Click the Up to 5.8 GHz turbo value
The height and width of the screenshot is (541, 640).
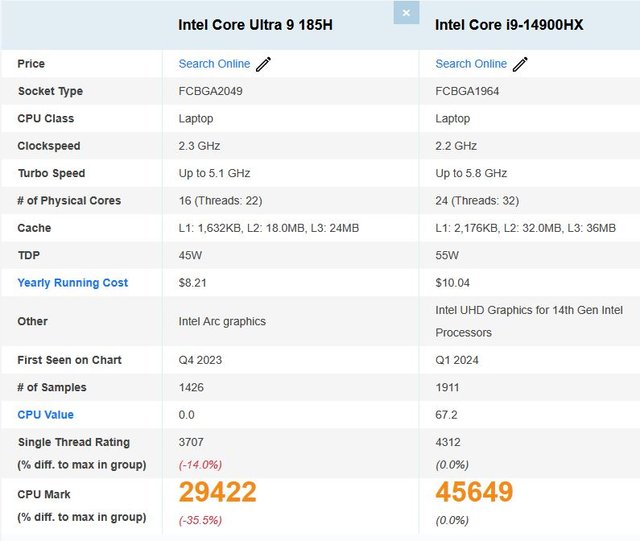click(x=471, y=173)
